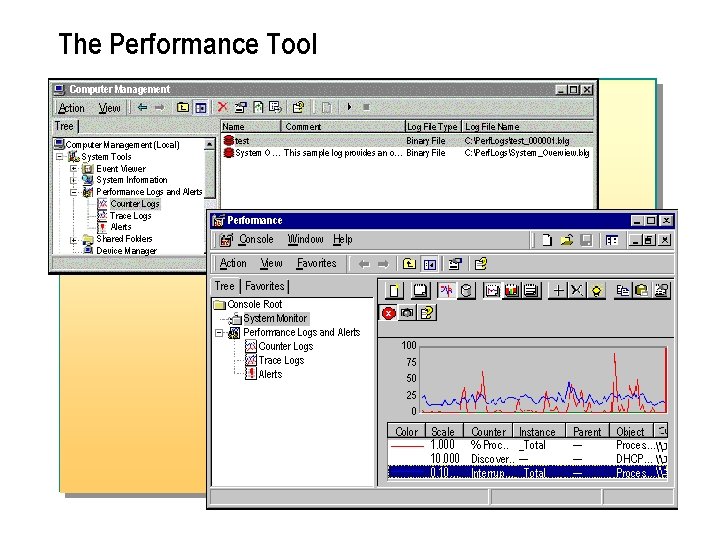Click the Paste Counter List icon
Screen dimensions: 720x540
[642, 291]
